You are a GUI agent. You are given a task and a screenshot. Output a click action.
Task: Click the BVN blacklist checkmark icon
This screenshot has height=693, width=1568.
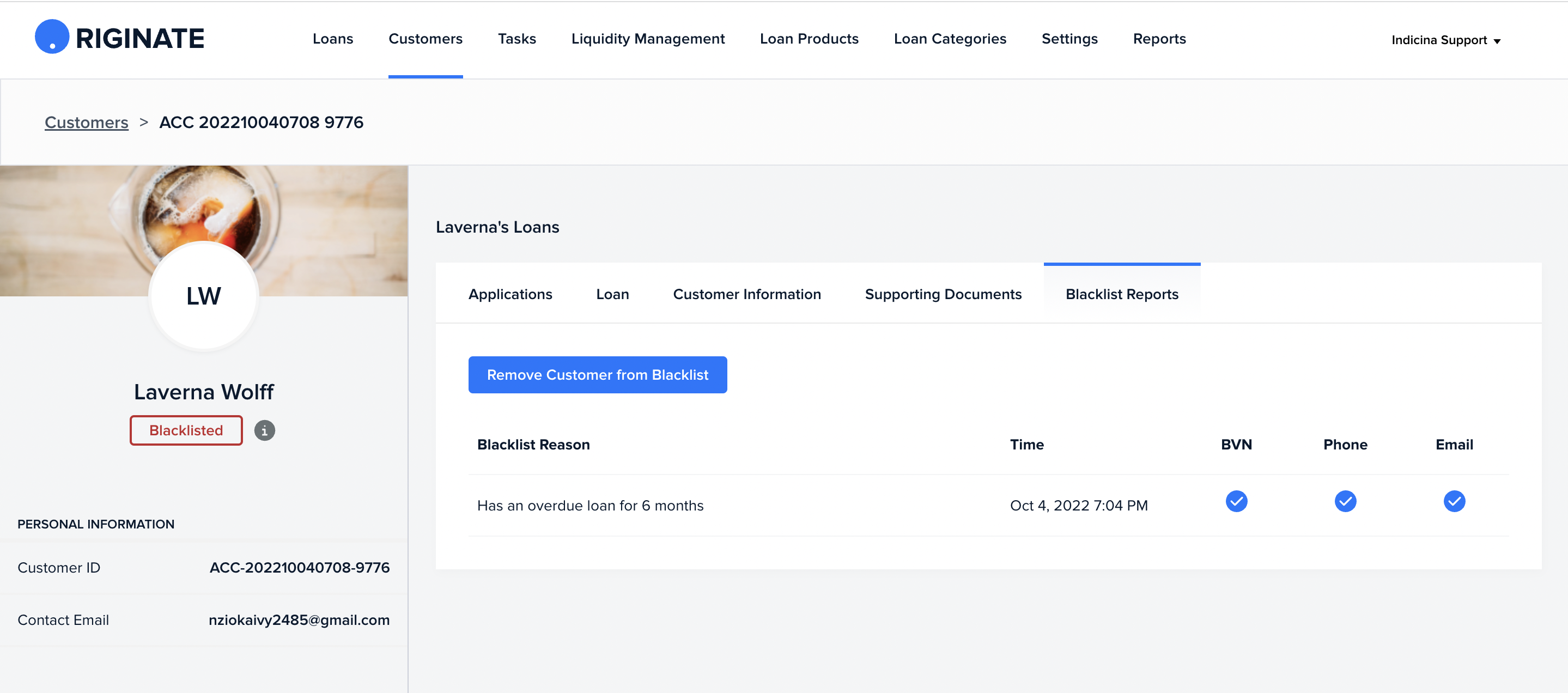pyautogui.click(x=1236, y=501)
